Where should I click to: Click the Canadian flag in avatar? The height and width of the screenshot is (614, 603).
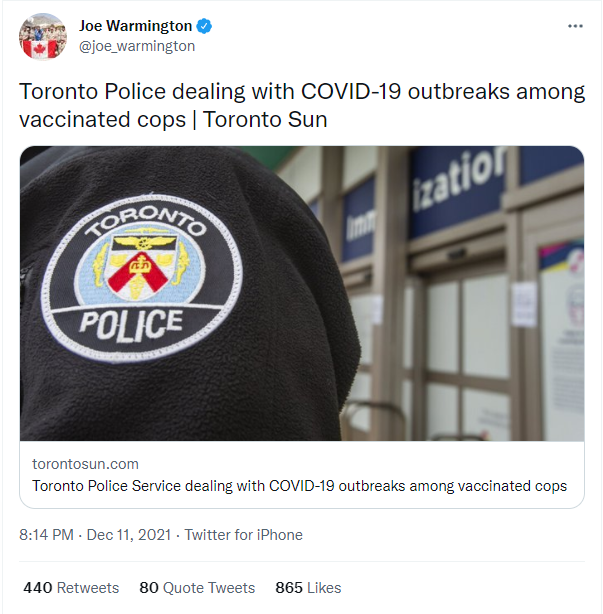pyautogui.click(x=39, y=49)
